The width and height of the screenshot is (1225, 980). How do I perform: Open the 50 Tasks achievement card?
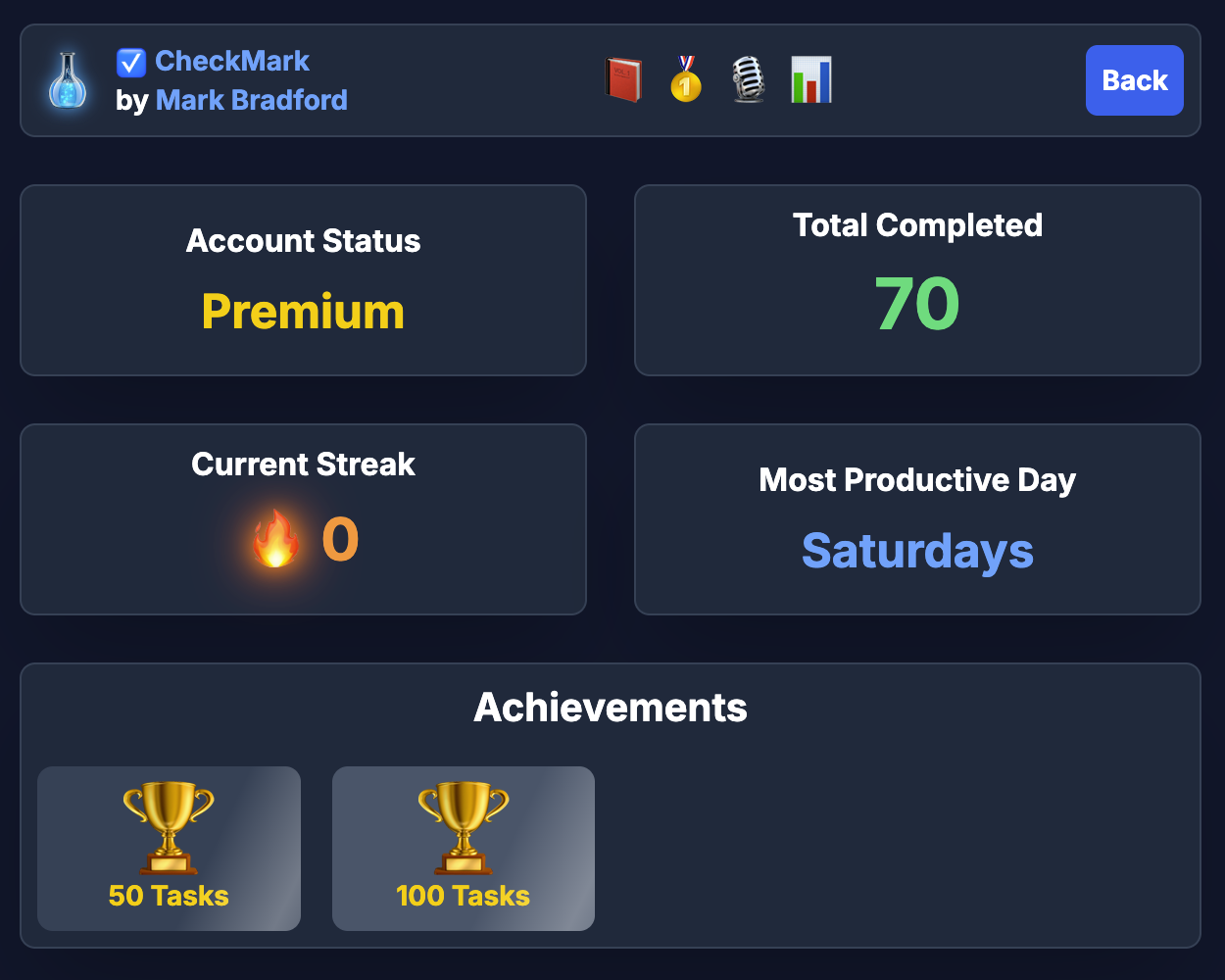click(169, 849)
